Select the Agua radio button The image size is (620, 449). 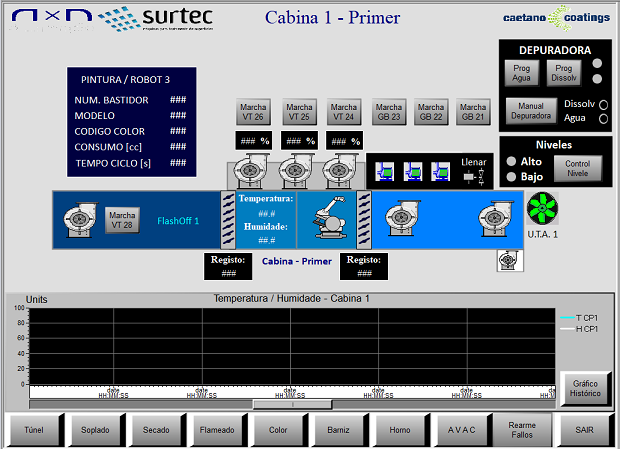coord(603,119)
